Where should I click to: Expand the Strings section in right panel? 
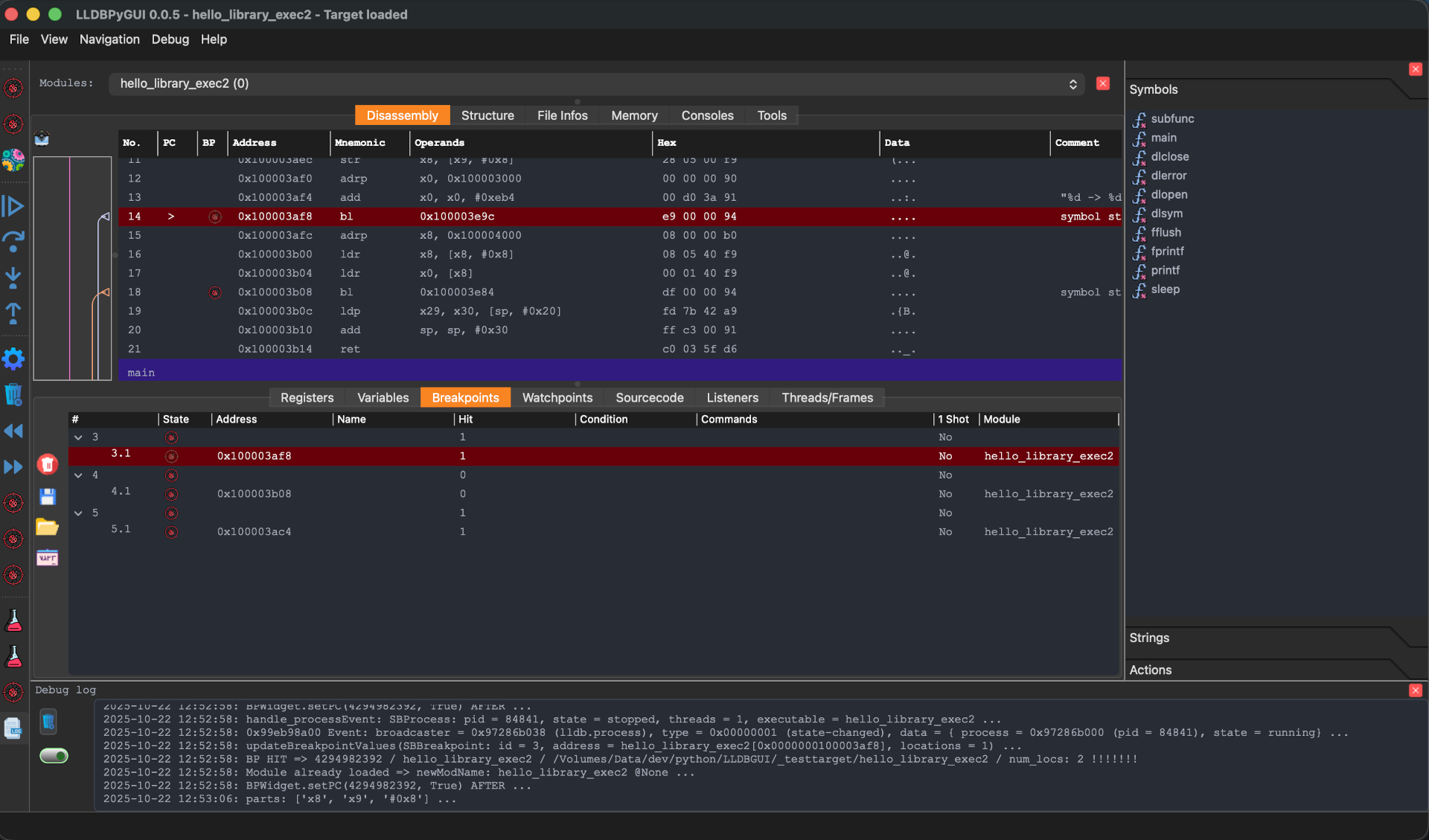[x=1149, y=638]
